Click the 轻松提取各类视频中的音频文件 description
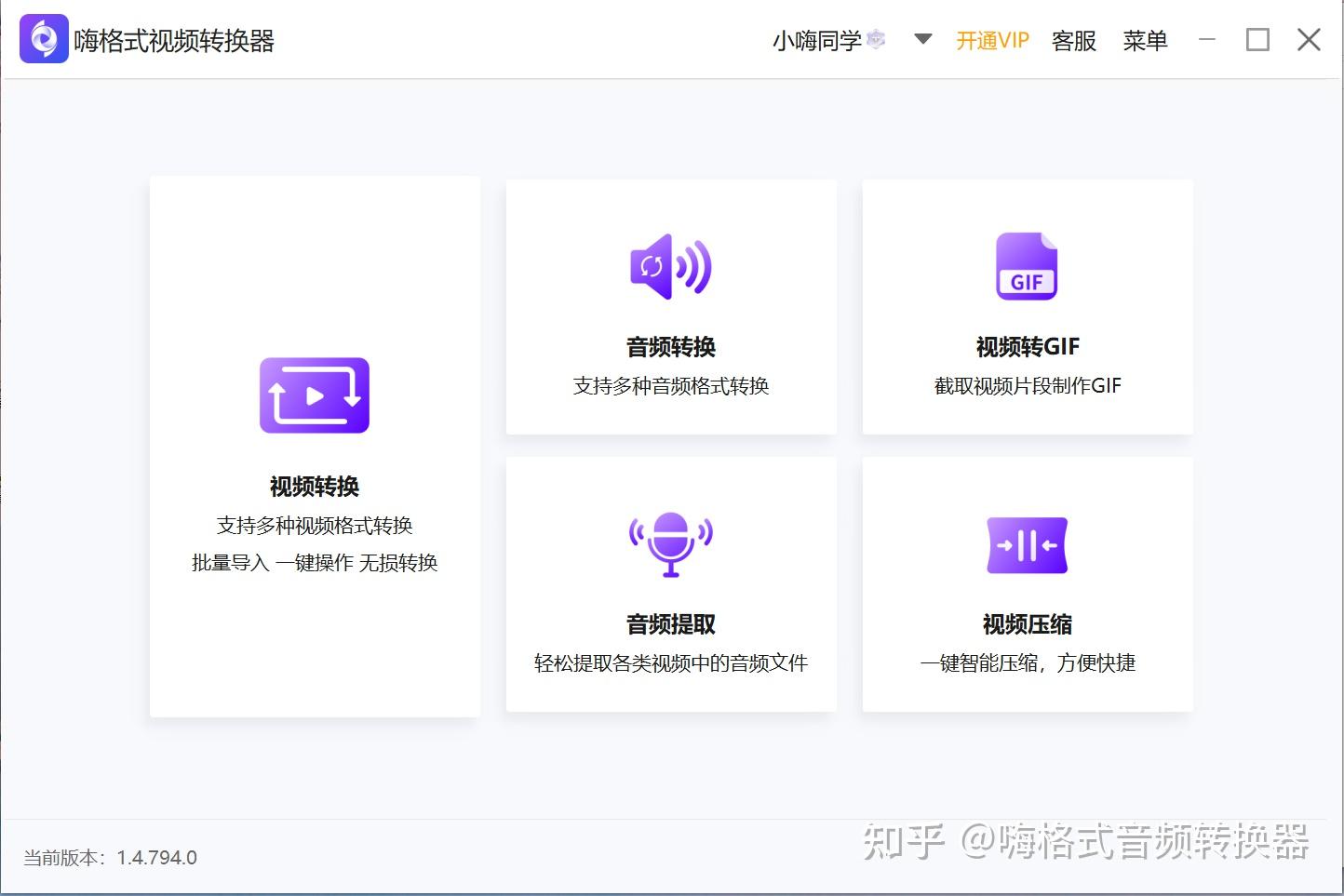Image resolution: width=1344 pixels, height=896 pixels. click(671, 663)
